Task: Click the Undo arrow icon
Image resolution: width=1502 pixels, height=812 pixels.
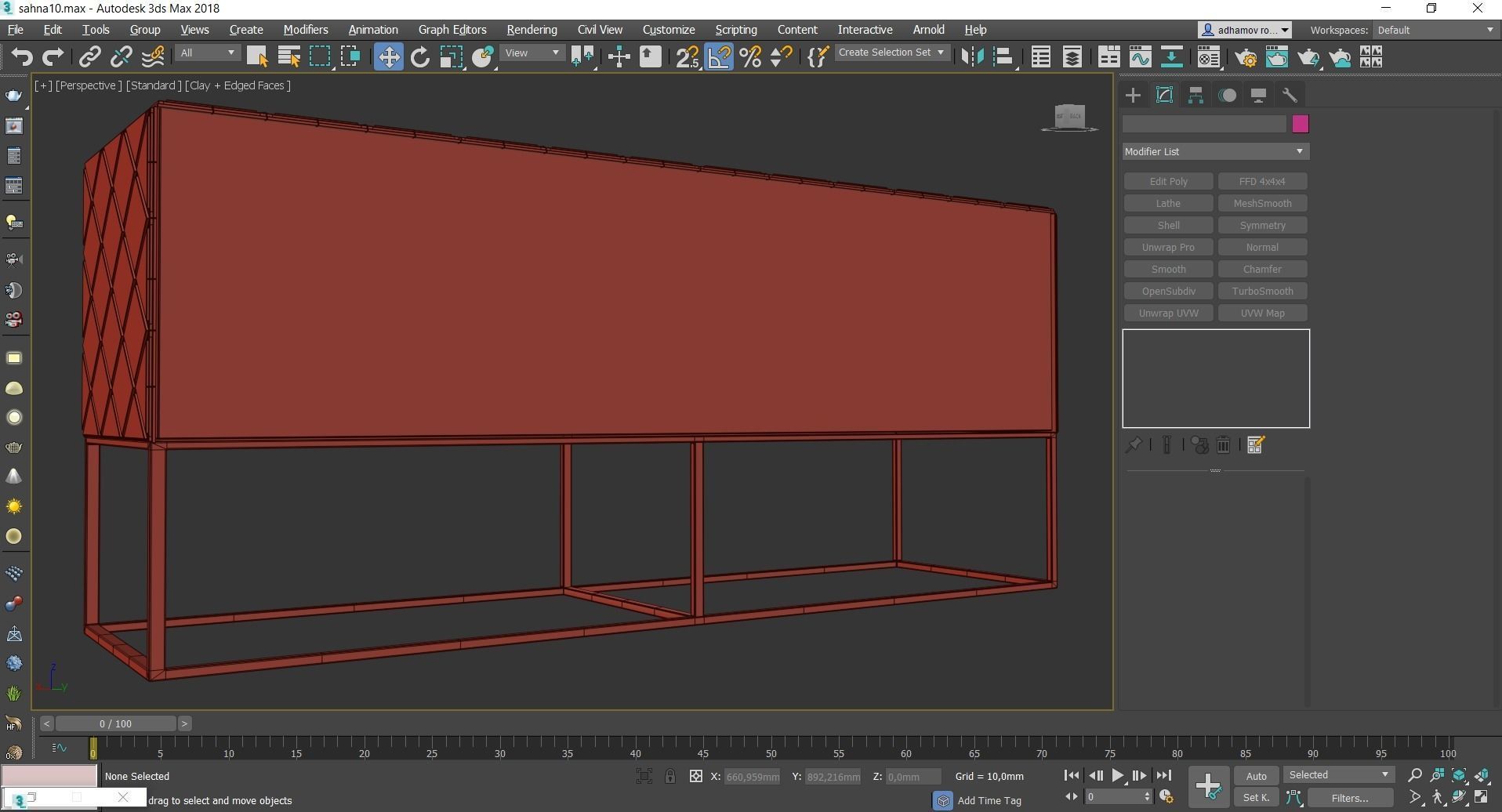Action: pyautogui.click(x=21, y=57)
